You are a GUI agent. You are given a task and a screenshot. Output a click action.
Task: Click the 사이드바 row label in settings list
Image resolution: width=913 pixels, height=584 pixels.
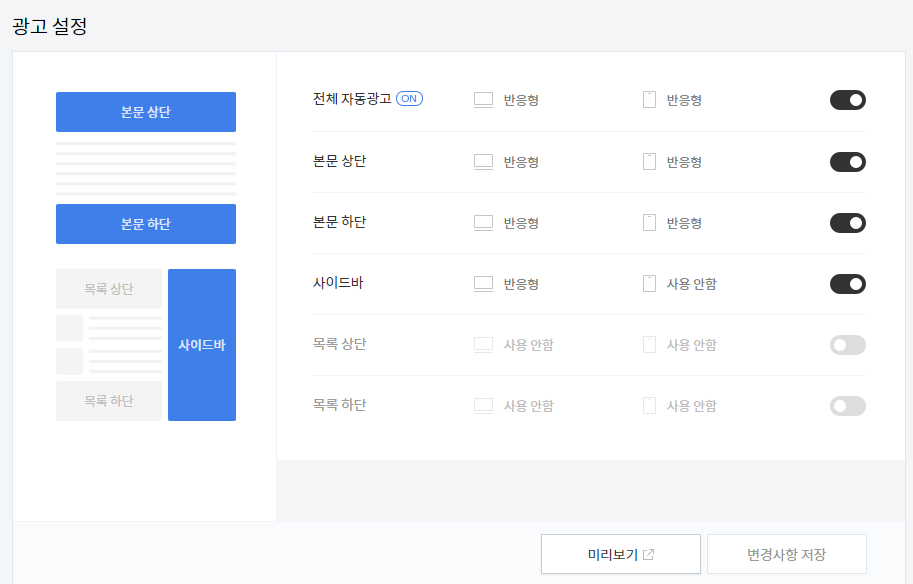338,283
